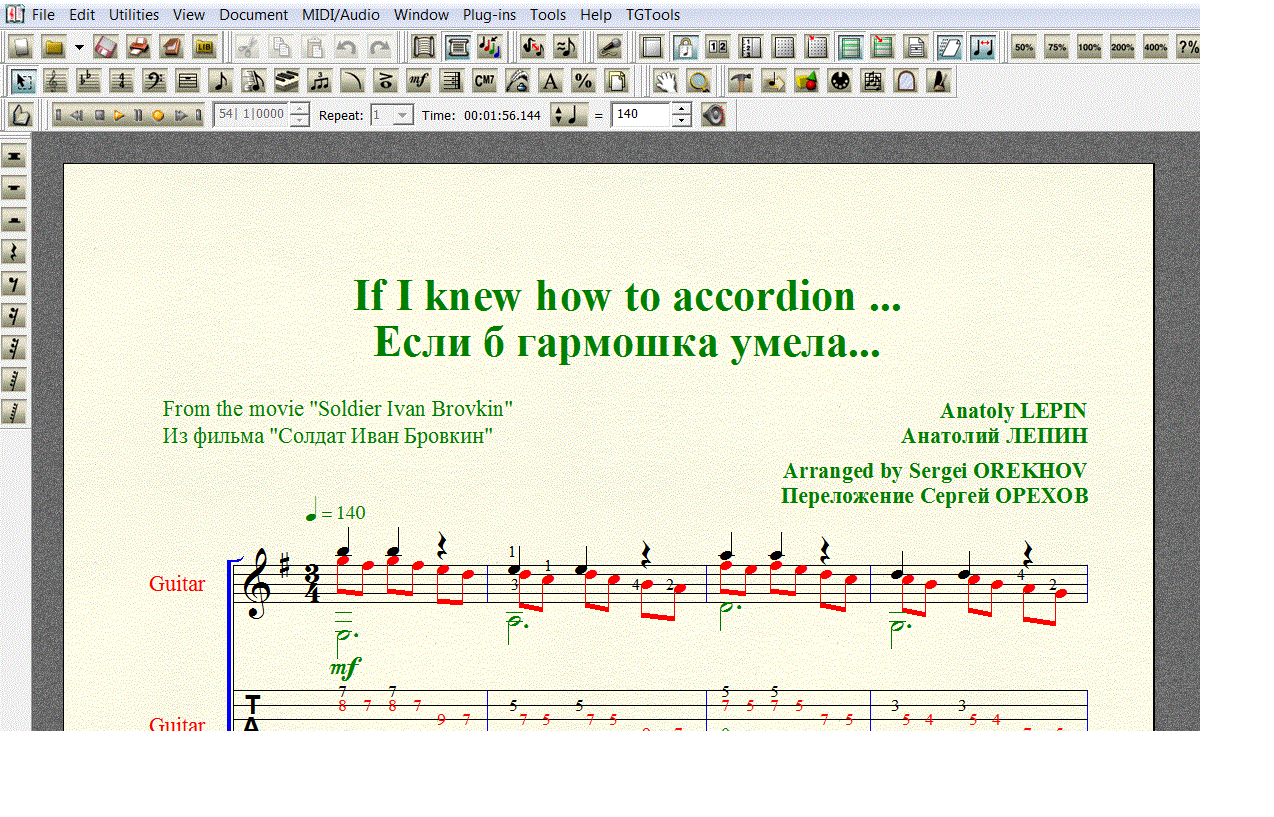Open the tempo note duration selector

pos(569,115)
